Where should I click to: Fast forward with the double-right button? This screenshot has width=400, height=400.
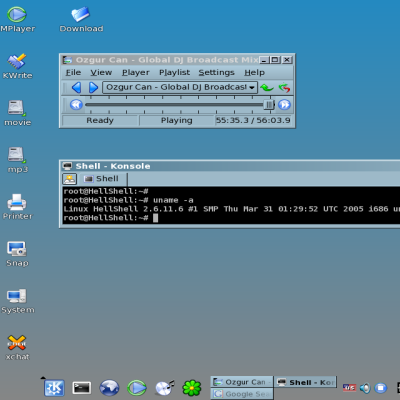[x=284, y=105]
